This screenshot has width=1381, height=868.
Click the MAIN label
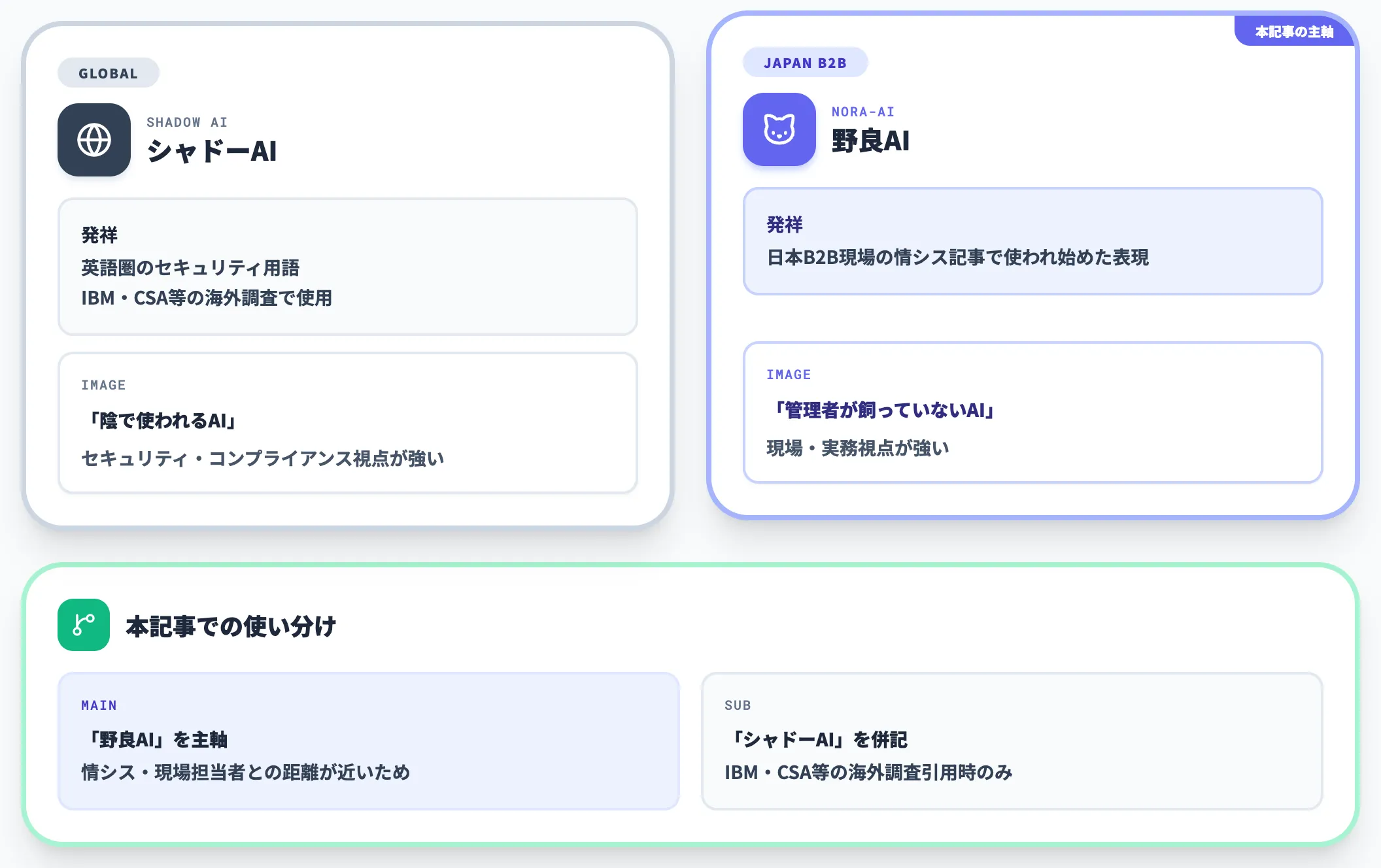[x=99, y=705]
